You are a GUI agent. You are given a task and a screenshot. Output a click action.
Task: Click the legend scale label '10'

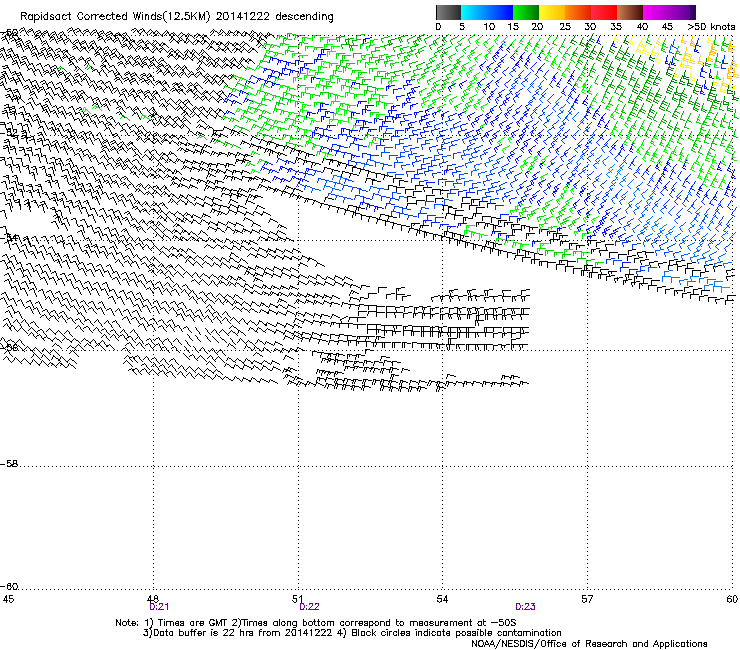click(489, 27)
